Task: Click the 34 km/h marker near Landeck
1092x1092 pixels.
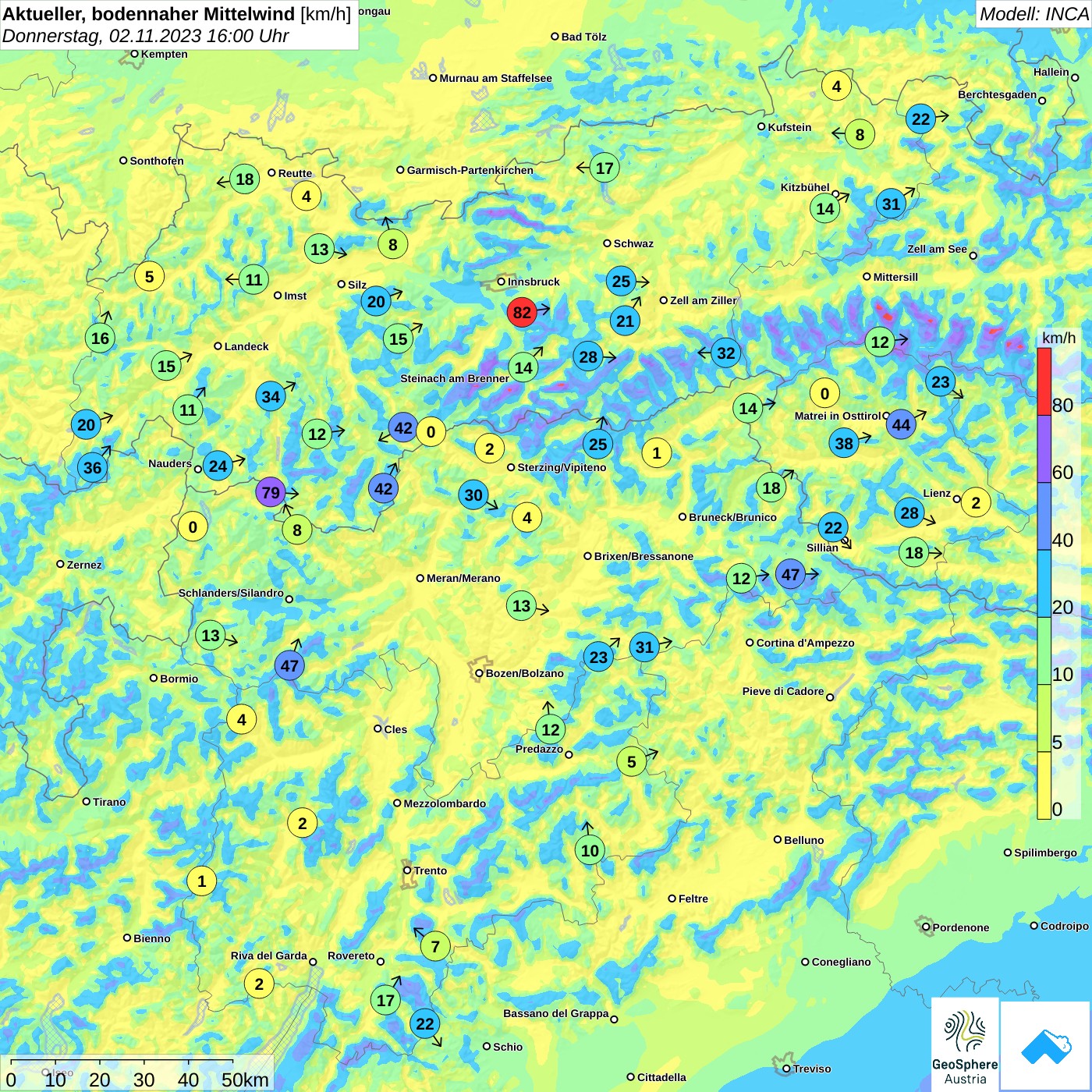Action: pyautogui.click(x=271, y=396)
